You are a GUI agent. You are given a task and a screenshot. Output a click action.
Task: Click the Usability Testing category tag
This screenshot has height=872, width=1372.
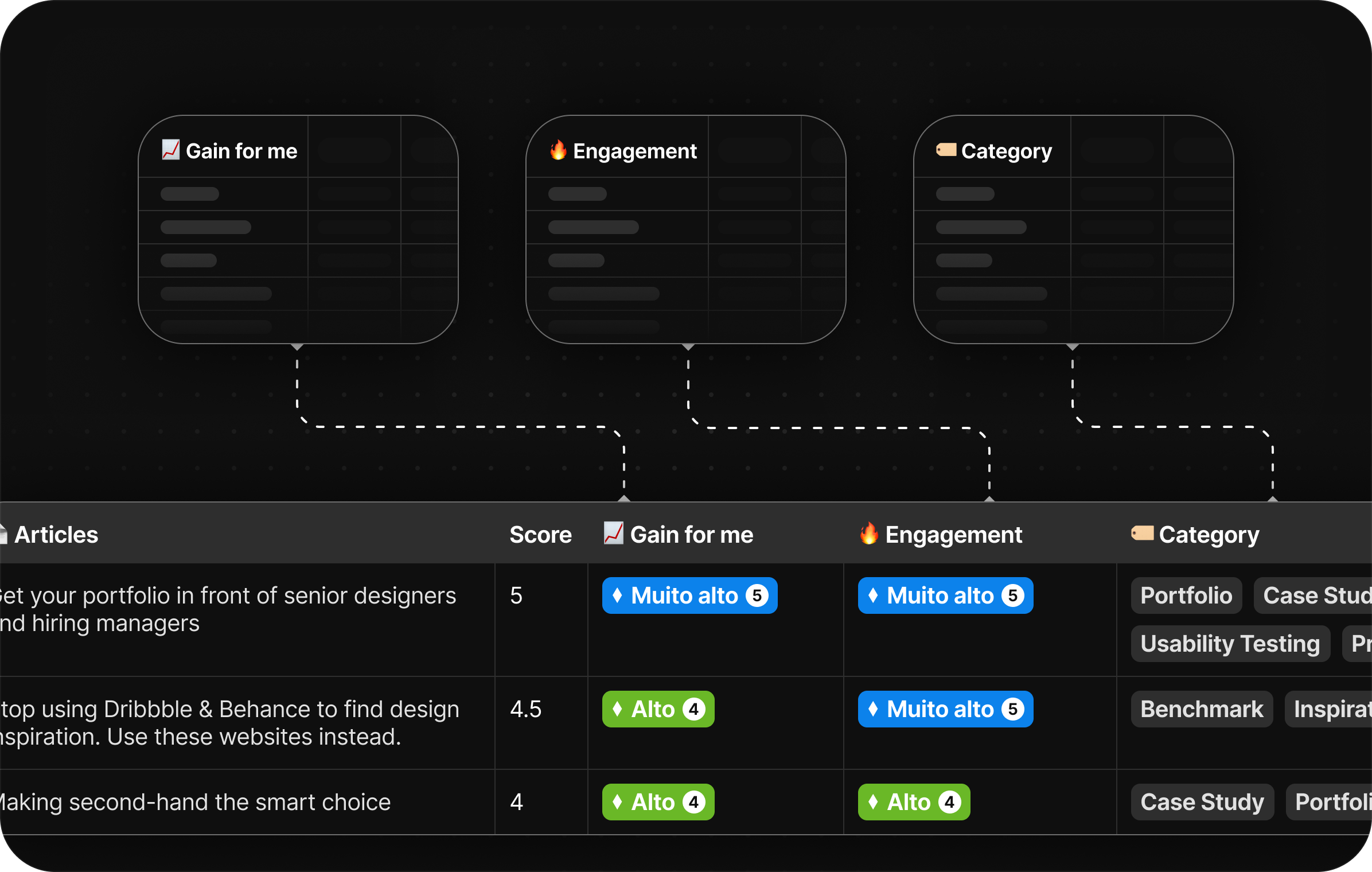[1230, 644]
